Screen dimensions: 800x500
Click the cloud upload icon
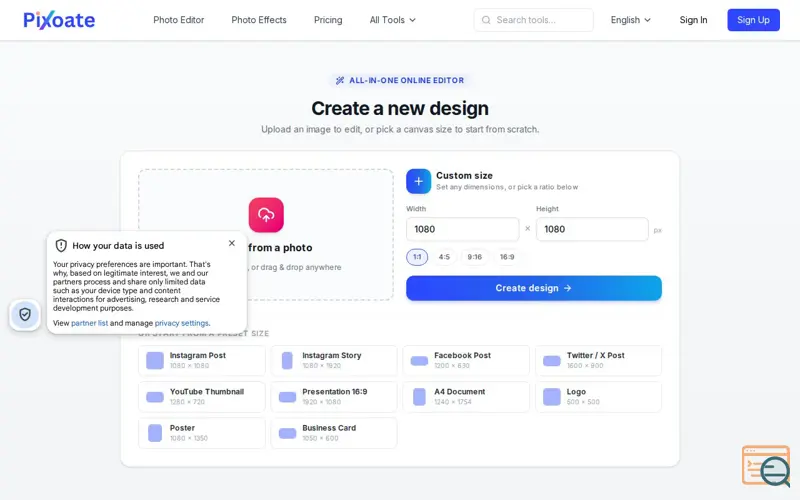click(266, 215)
